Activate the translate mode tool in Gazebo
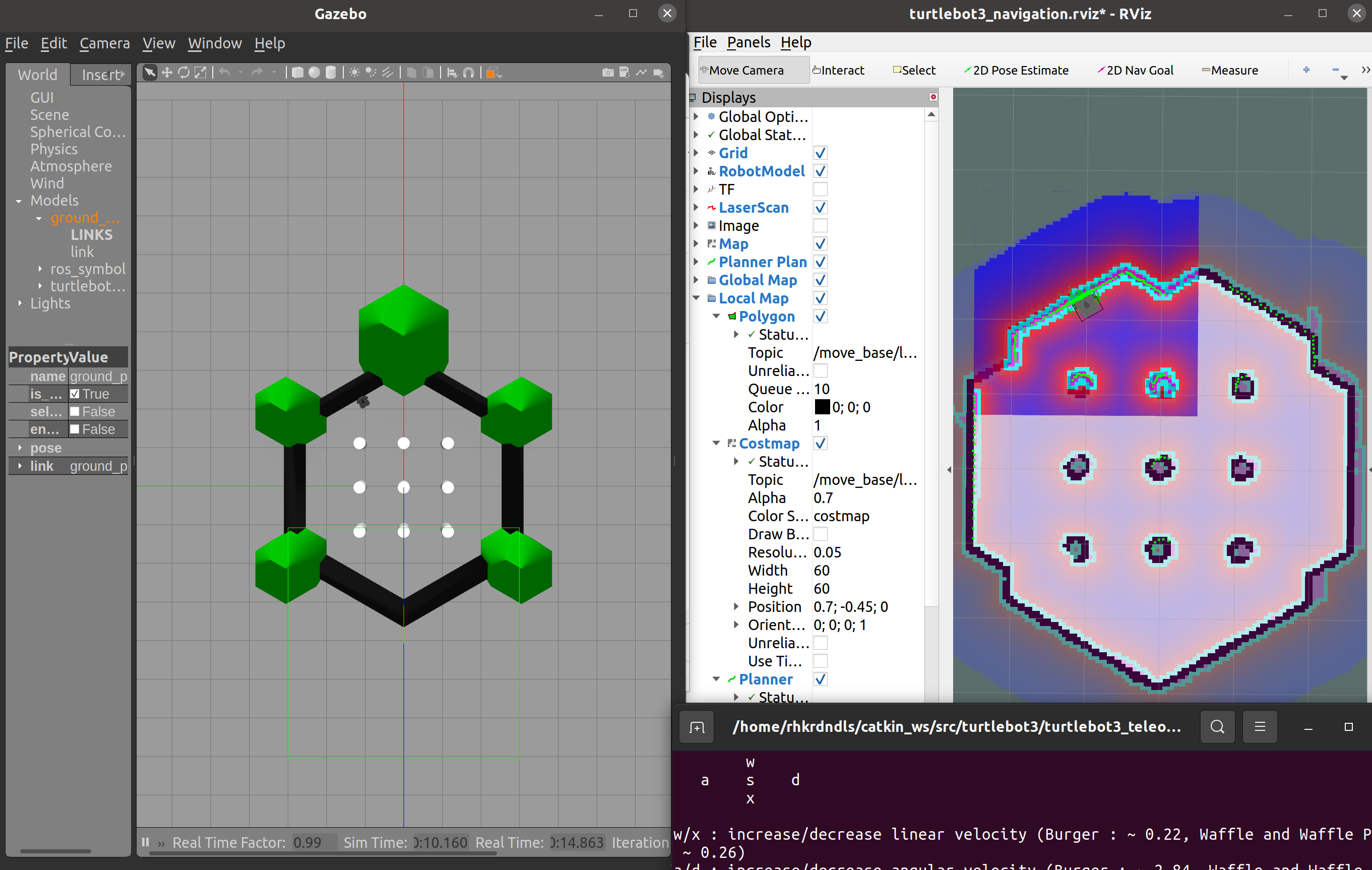Screen dimensions: 1372x870 click(x=167, y=73)
